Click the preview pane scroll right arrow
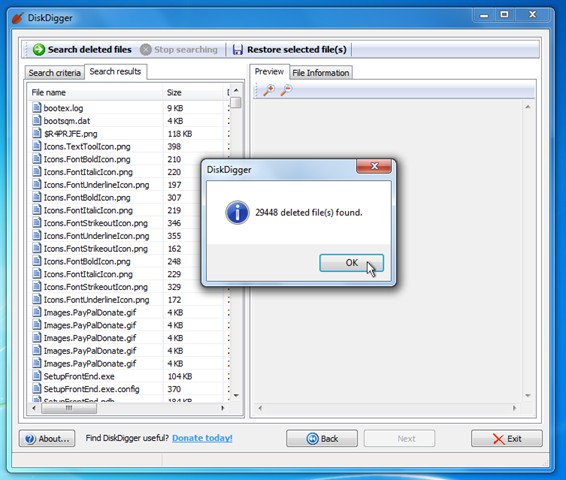Screen dimensions: 566x480 (514, 408)
